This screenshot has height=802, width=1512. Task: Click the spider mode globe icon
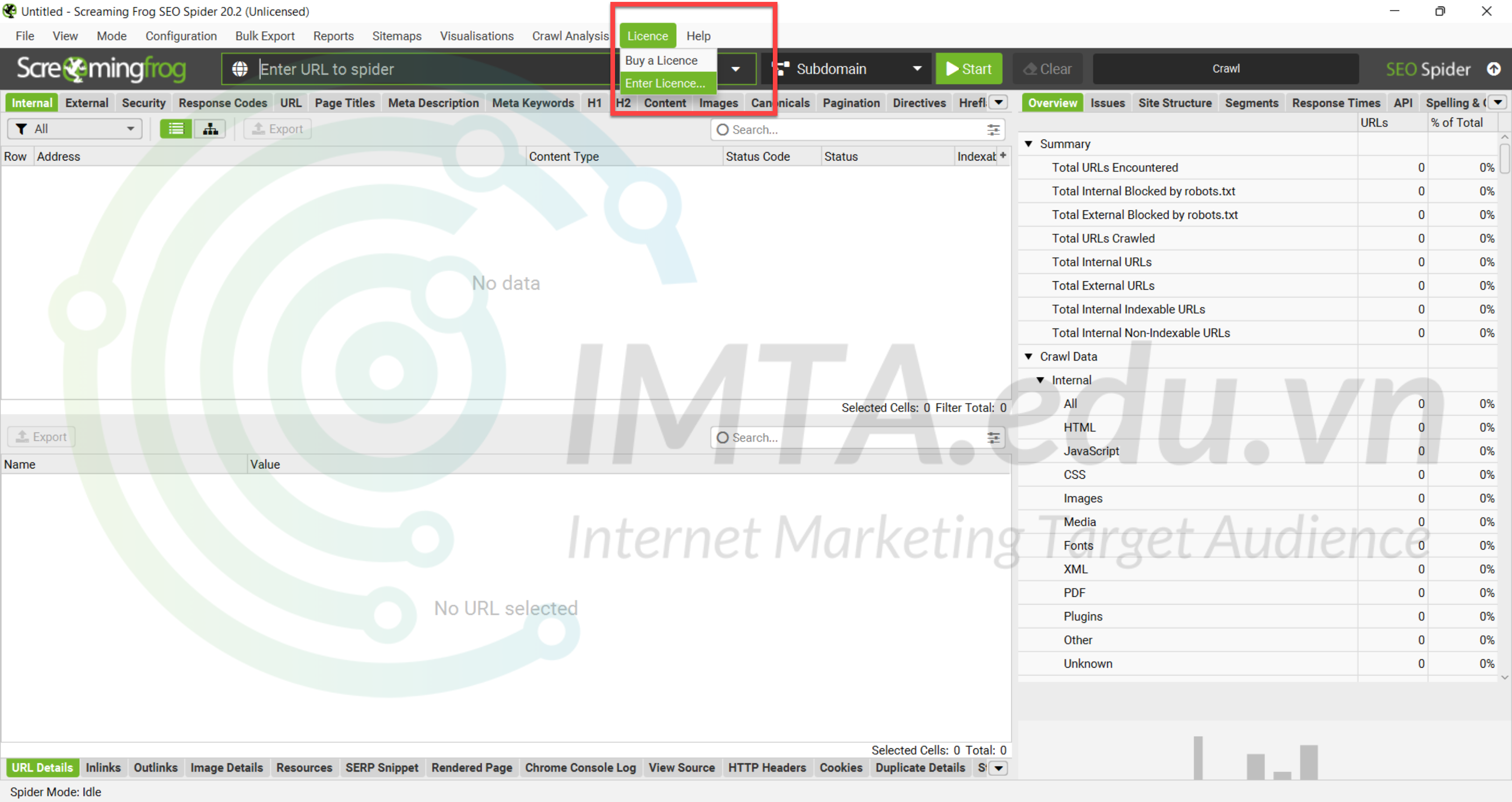[240, 69]
